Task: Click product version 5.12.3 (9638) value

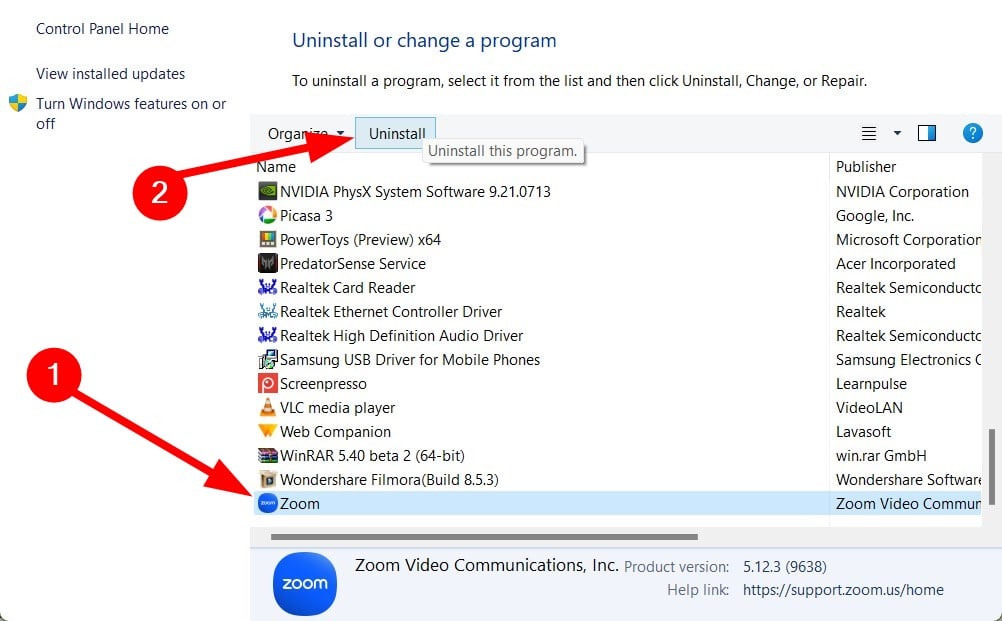Action: tap(785, 567)
